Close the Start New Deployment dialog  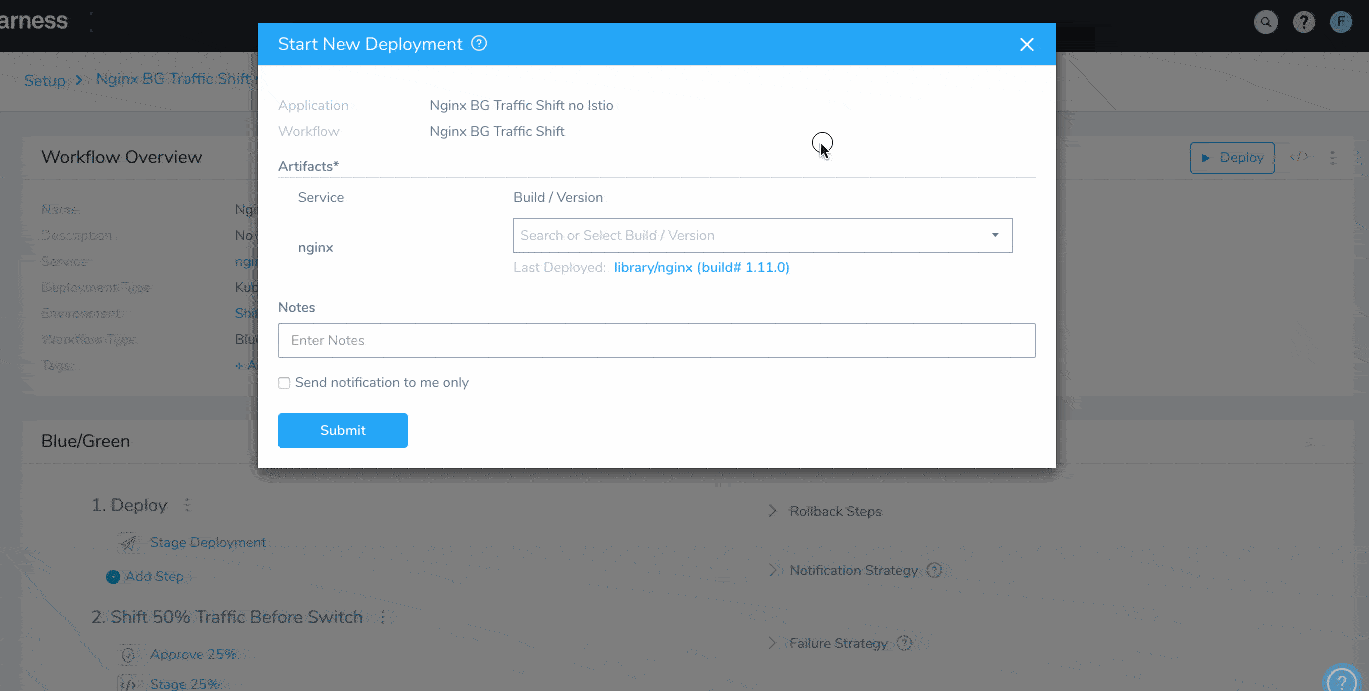pos(1026,45)
